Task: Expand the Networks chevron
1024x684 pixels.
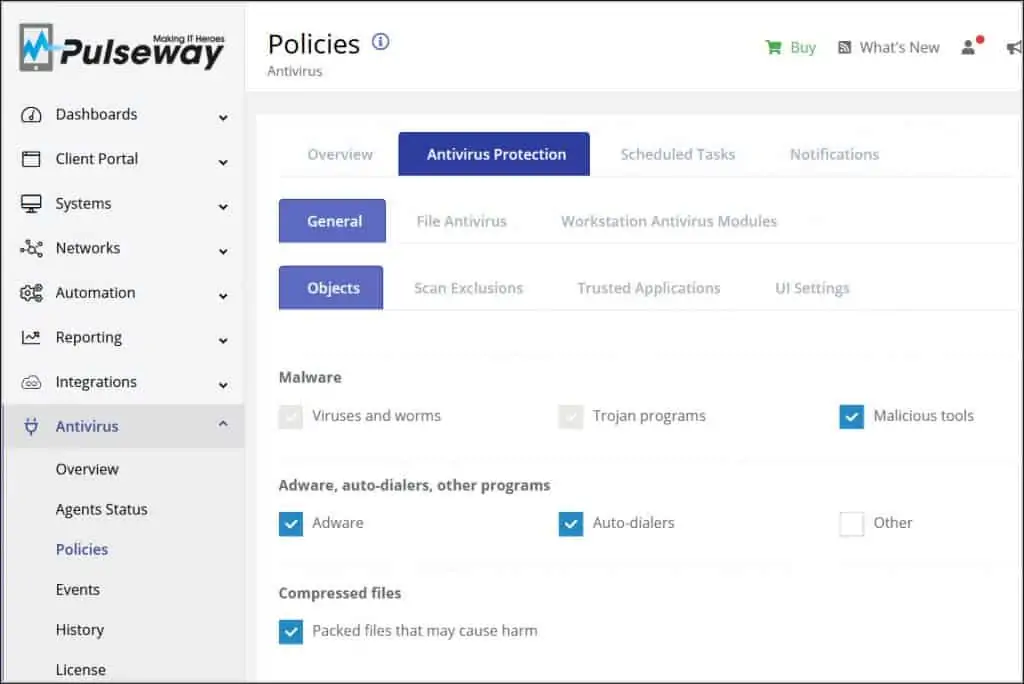Action: coord(223,251)
